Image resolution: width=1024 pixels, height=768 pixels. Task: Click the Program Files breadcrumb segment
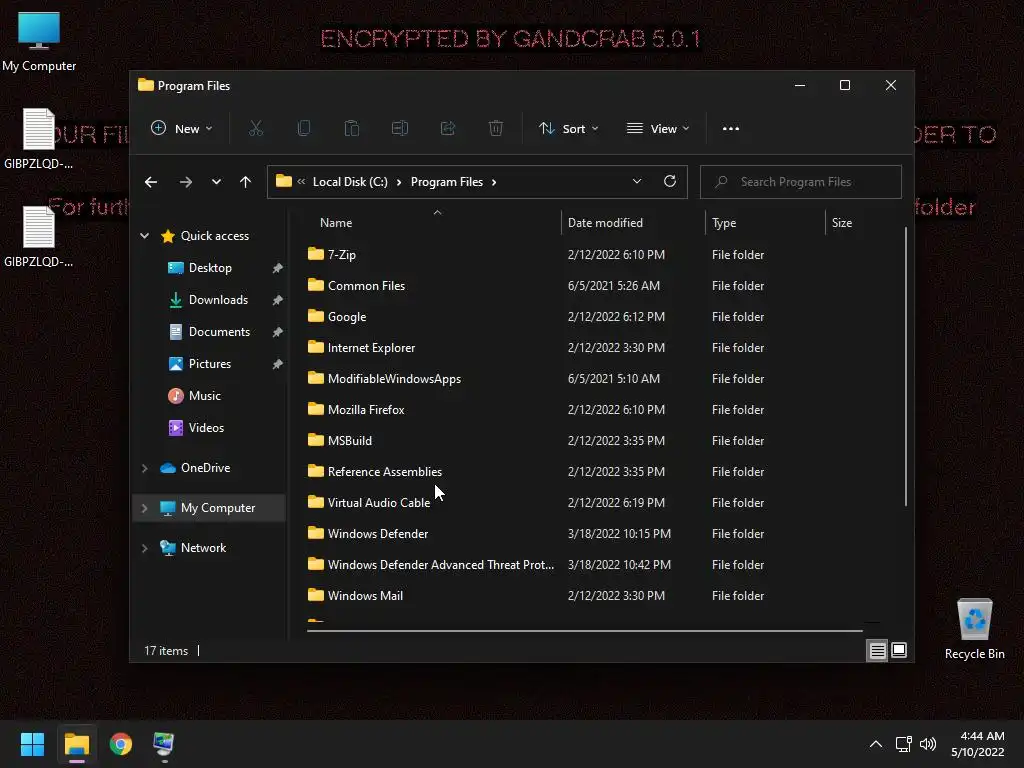(447, 182)
